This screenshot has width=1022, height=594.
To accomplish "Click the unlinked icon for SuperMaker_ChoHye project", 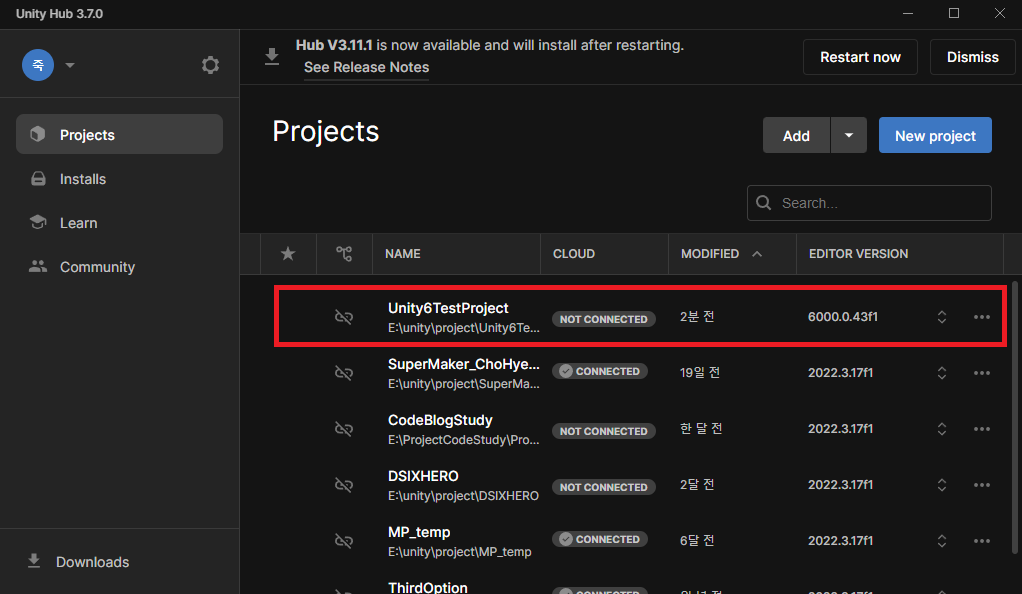I will click(x=343, y=373).
